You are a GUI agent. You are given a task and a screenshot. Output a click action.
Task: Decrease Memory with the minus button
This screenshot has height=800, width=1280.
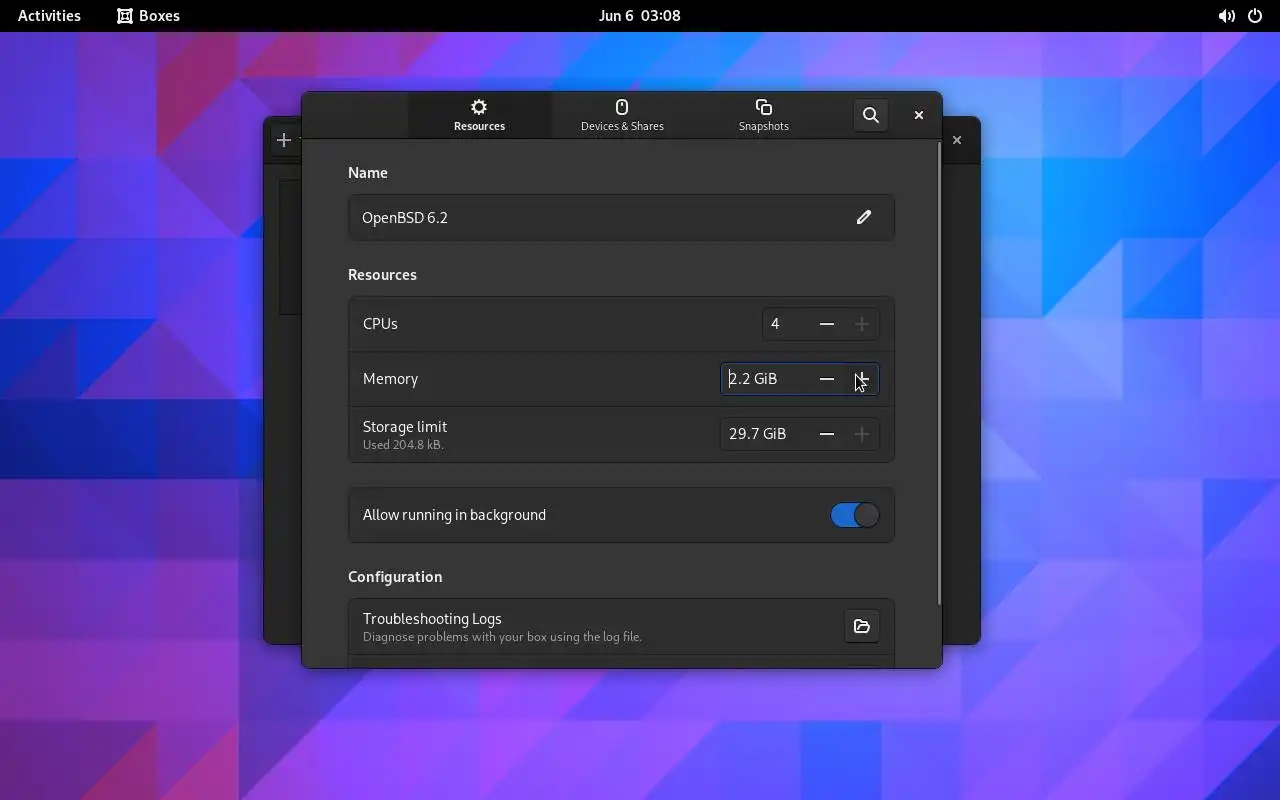(x=827, y=379)
